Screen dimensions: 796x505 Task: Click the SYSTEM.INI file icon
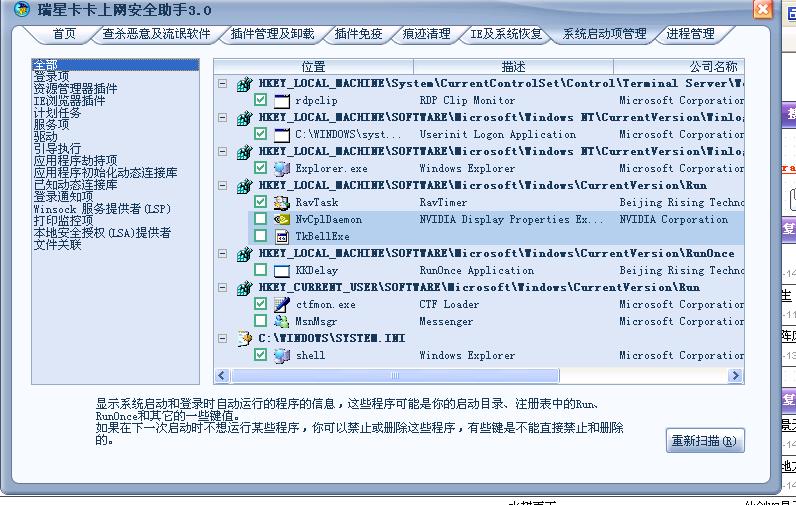245,339
